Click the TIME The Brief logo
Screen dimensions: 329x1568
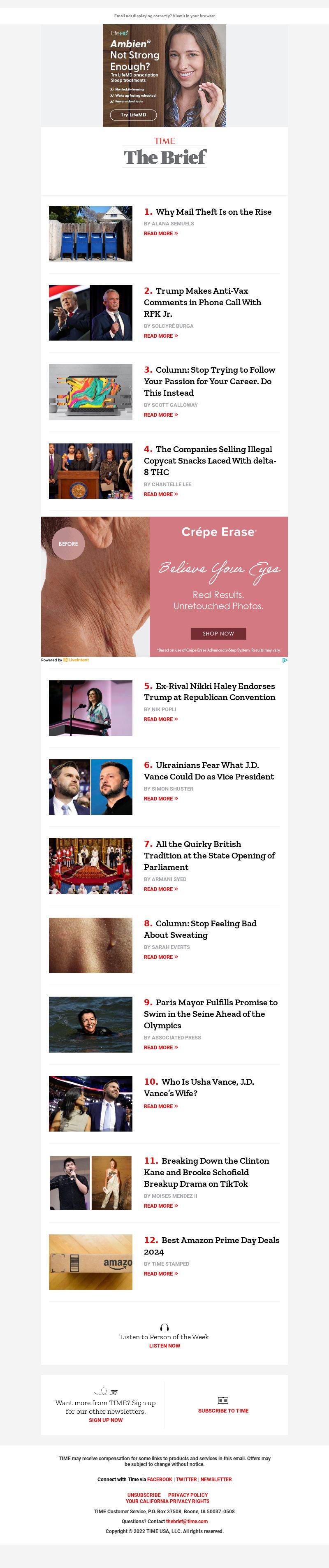[165, 152]
